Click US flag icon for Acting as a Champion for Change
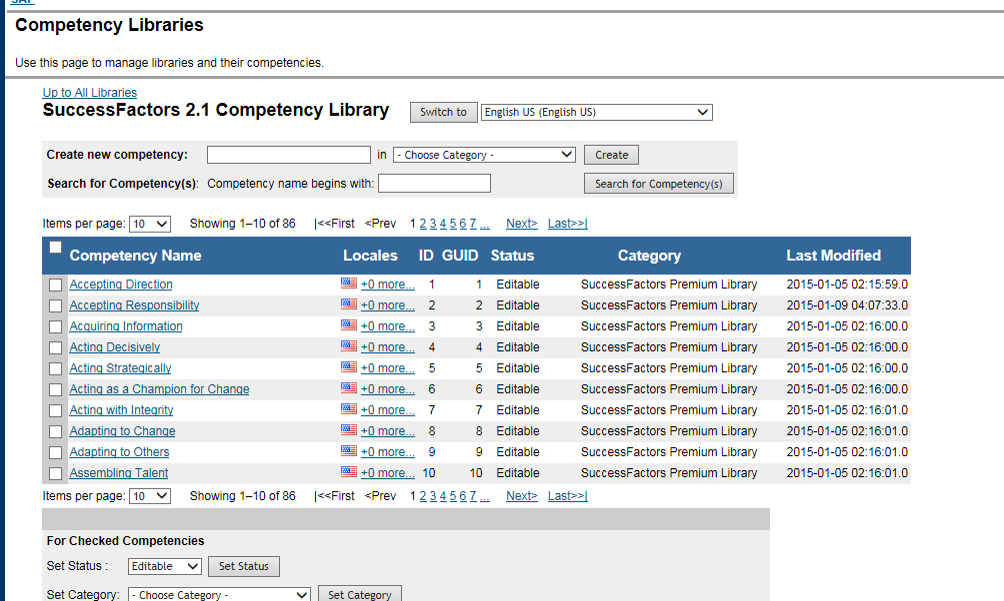Image resolution: width=1004 pixels, height=601 pixels. (x=348, y=388)
